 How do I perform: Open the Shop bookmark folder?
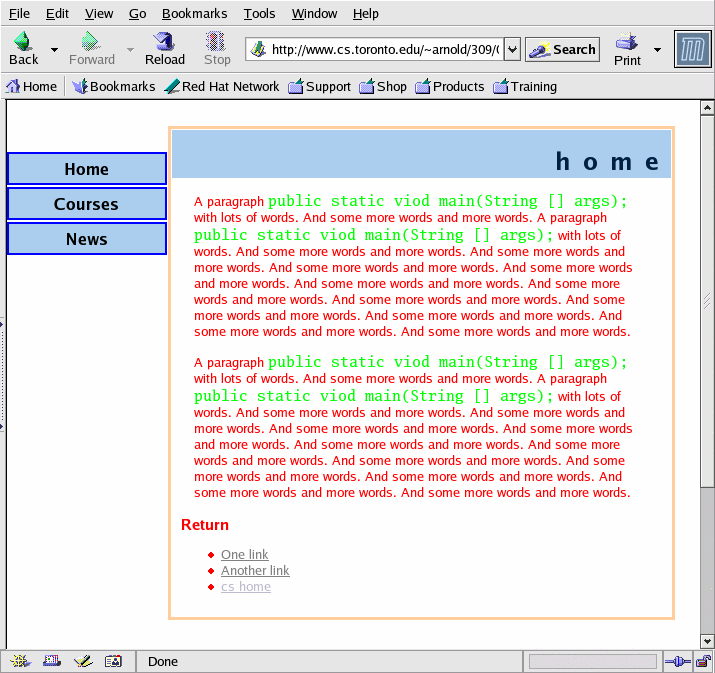[x=383, y=86]
